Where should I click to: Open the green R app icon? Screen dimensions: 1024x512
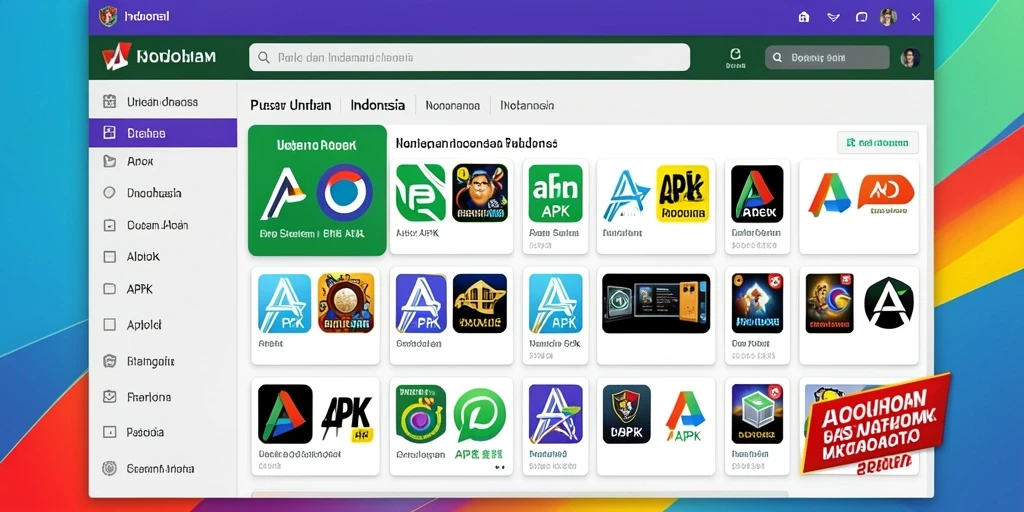click(x=421, y=193)
